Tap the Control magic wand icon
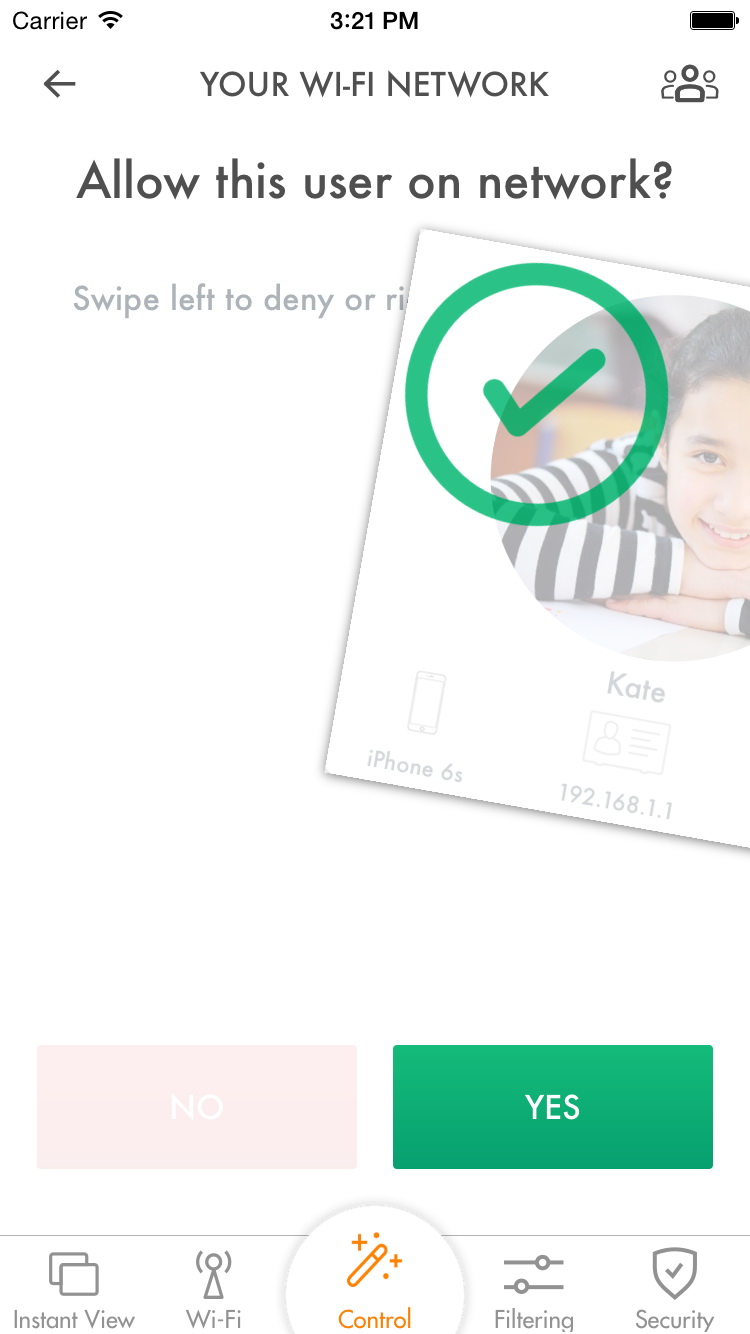 [x=374, y=1262]
